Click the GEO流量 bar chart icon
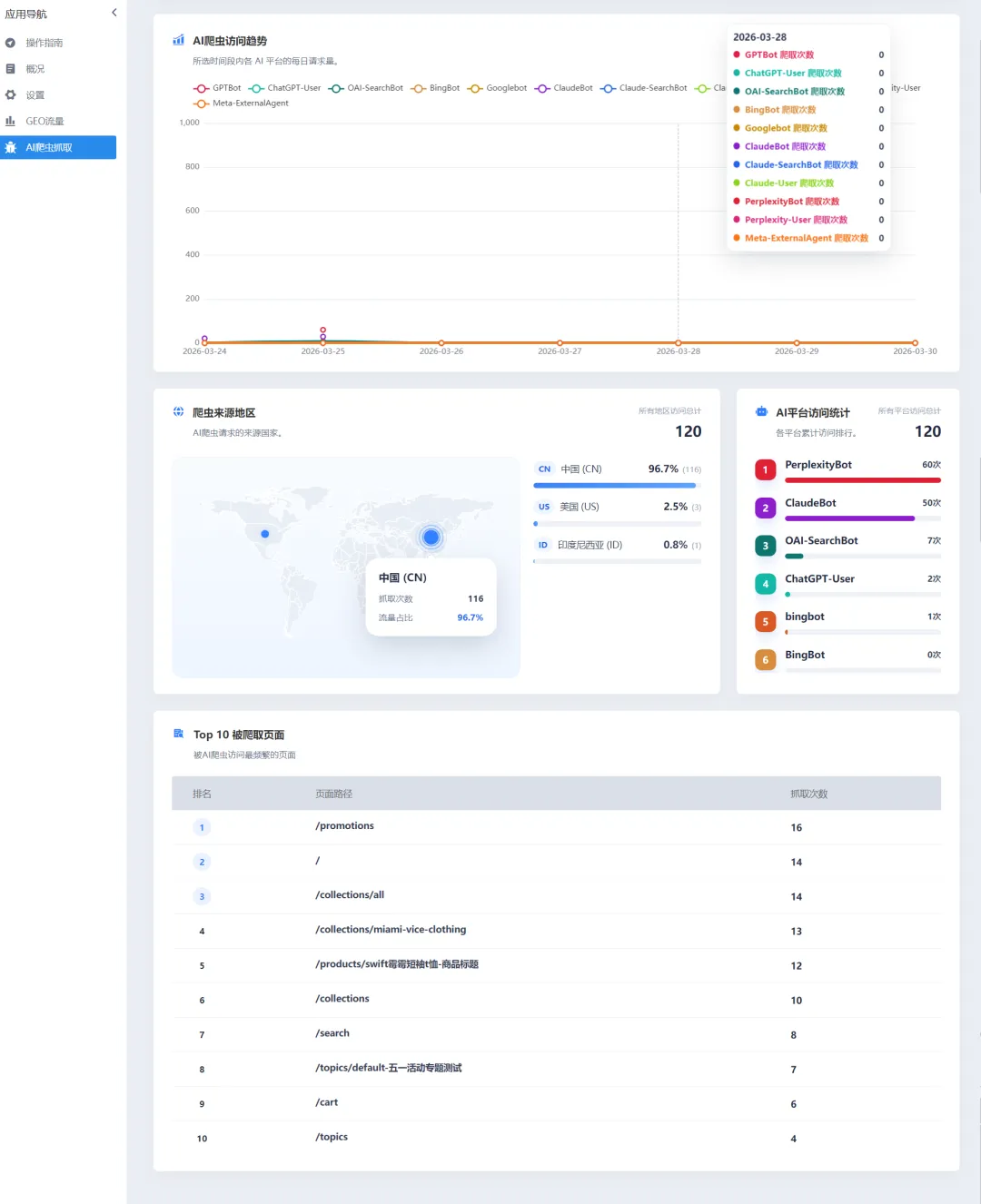The height and width of the screenshot is (1204, 981). [x=10, y=121]
